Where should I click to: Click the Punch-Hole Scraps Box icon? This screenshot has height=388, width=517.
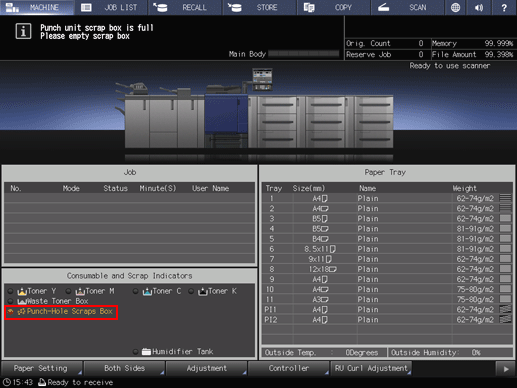pos(21,312)
